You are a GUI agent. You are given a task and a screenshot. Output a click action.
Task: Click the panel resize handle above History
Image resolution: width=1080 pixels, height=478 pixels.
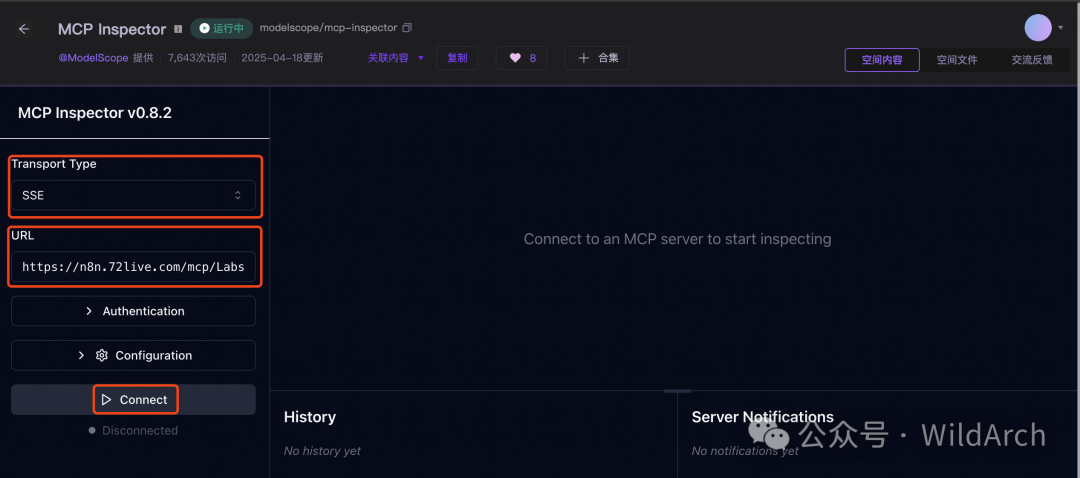coord(677,390)
